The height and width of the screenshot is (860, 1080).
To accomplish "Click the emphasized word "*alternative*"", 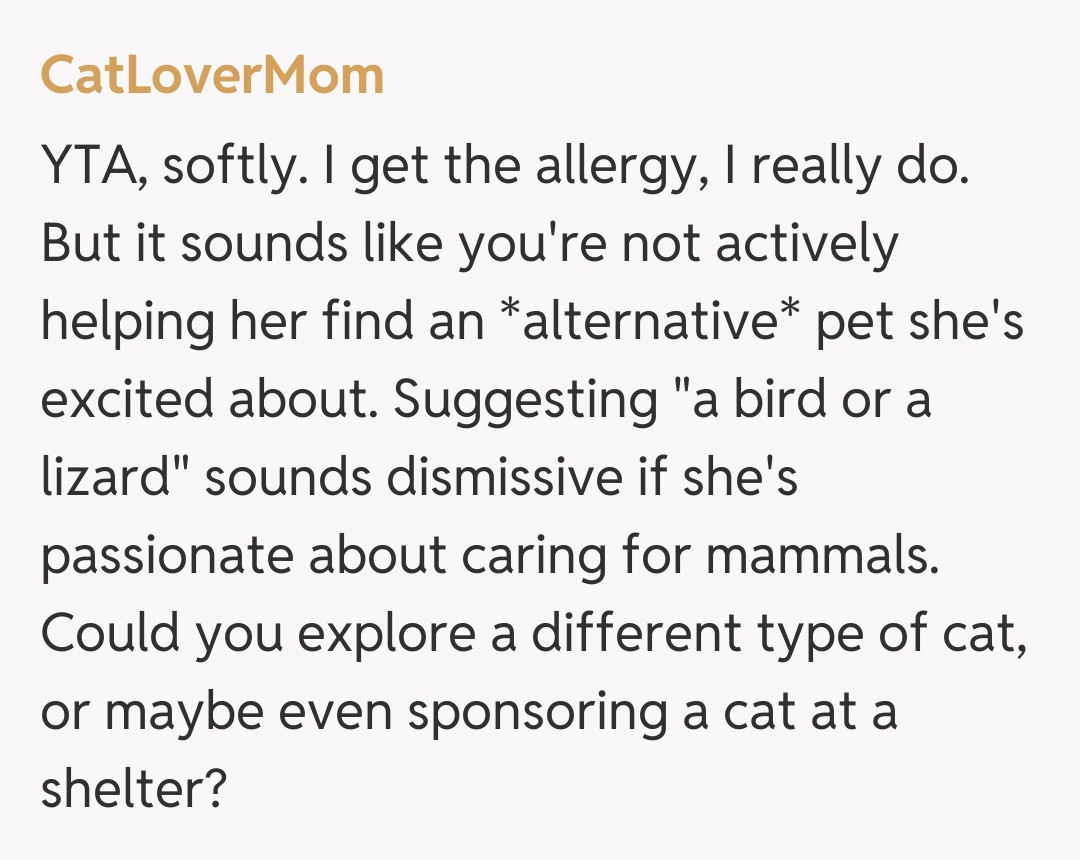I will pyautogui.click(x=650, y=321).
